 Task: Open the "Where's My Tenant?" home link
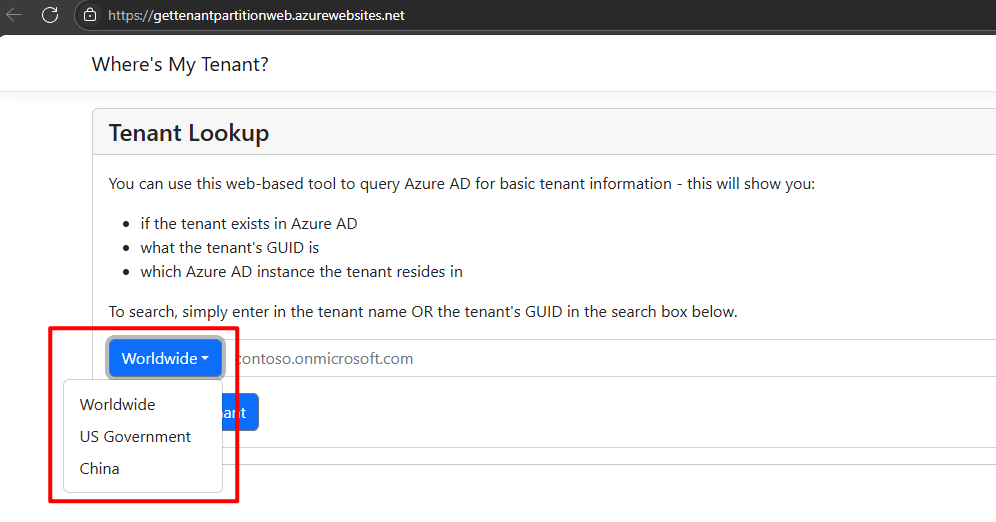(x=180, y=64)
